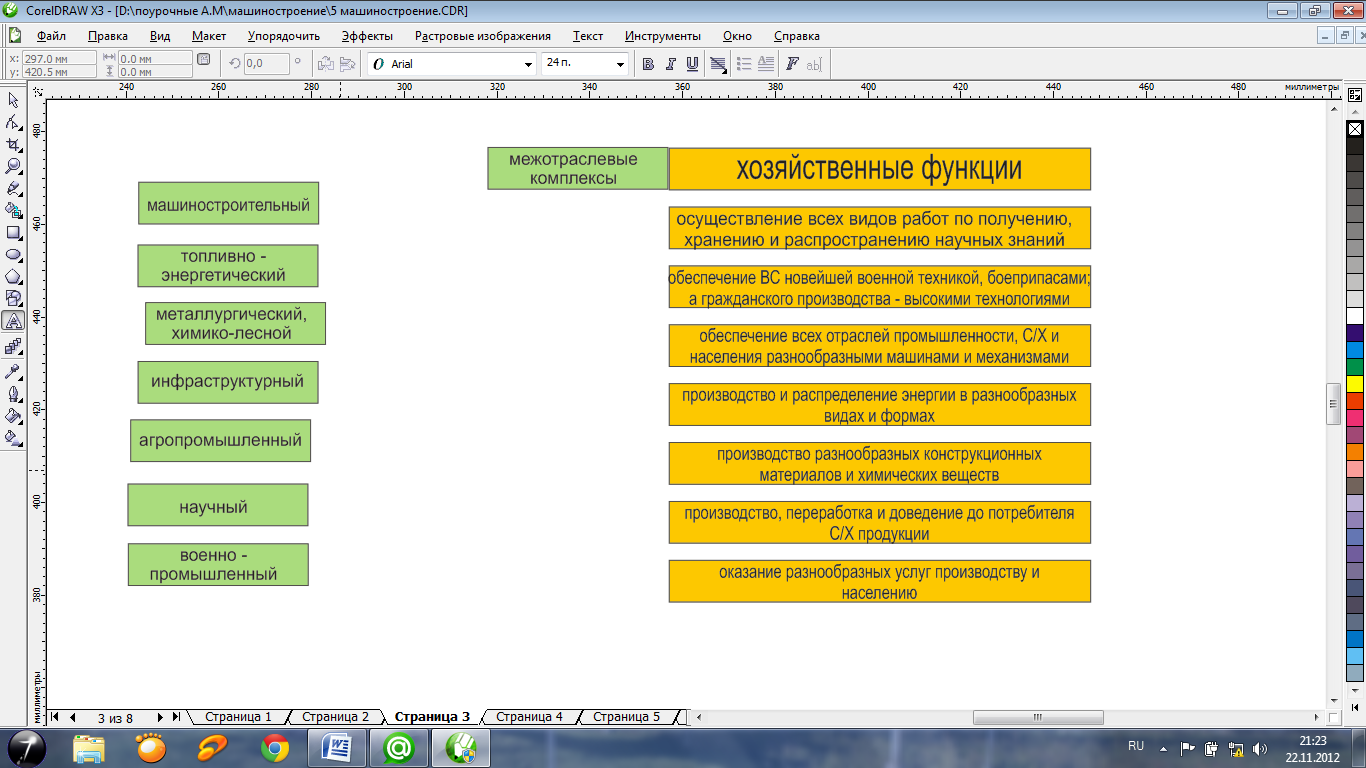Select the Polygon tool
The width and height of the screenshot is (1366, 768).
coord(14,276)
